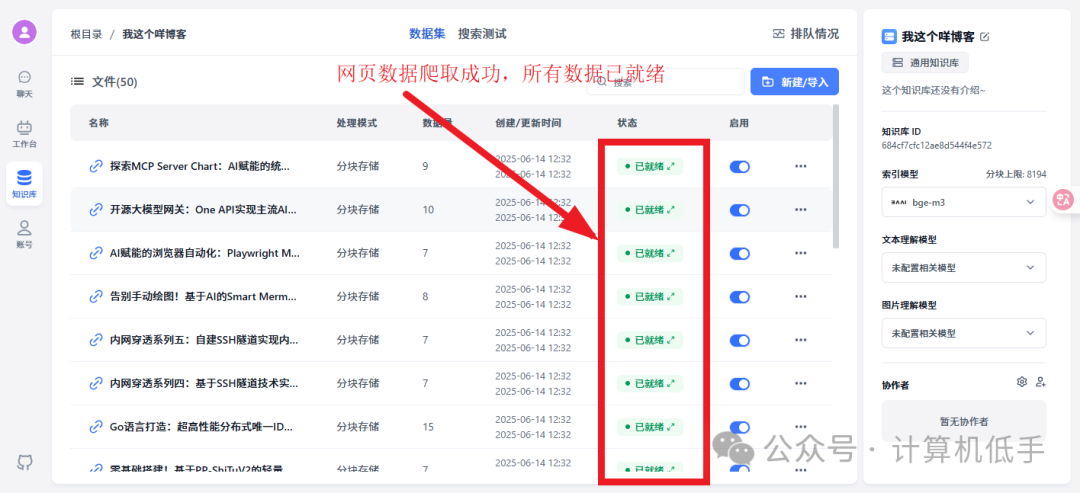Open 账号 in the sidebar

[25, 234]
